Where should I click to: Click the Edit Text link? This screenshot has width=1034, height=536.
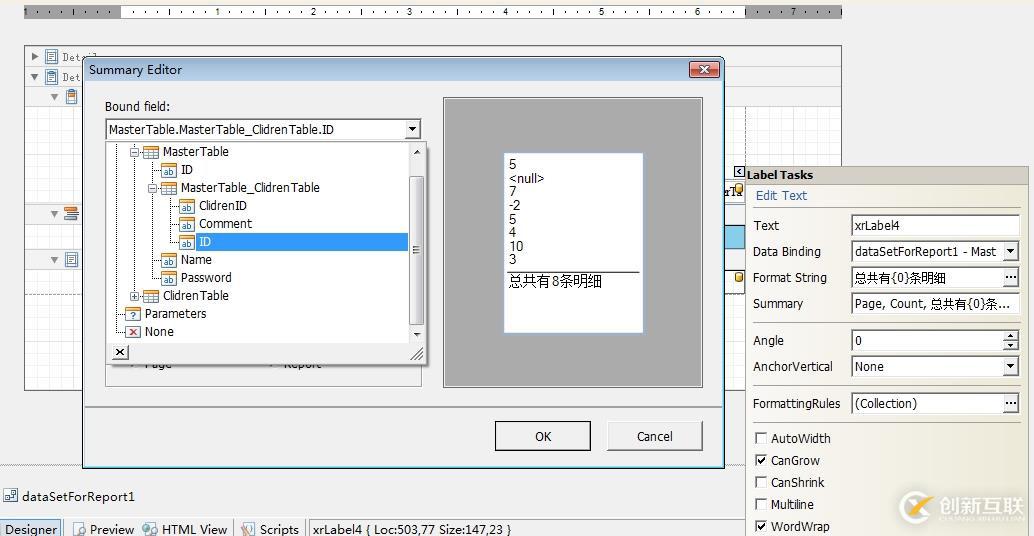(781, 196)
